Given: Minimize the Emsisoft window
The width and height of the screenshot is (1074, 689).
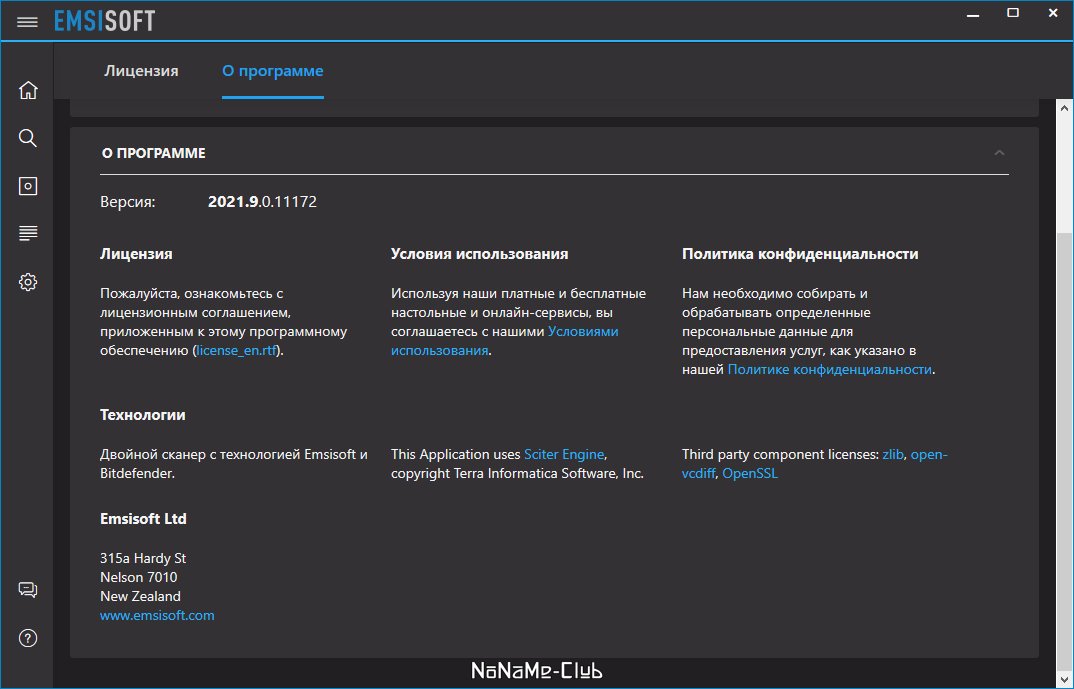Looking at the screenshot, I should 973,14.
